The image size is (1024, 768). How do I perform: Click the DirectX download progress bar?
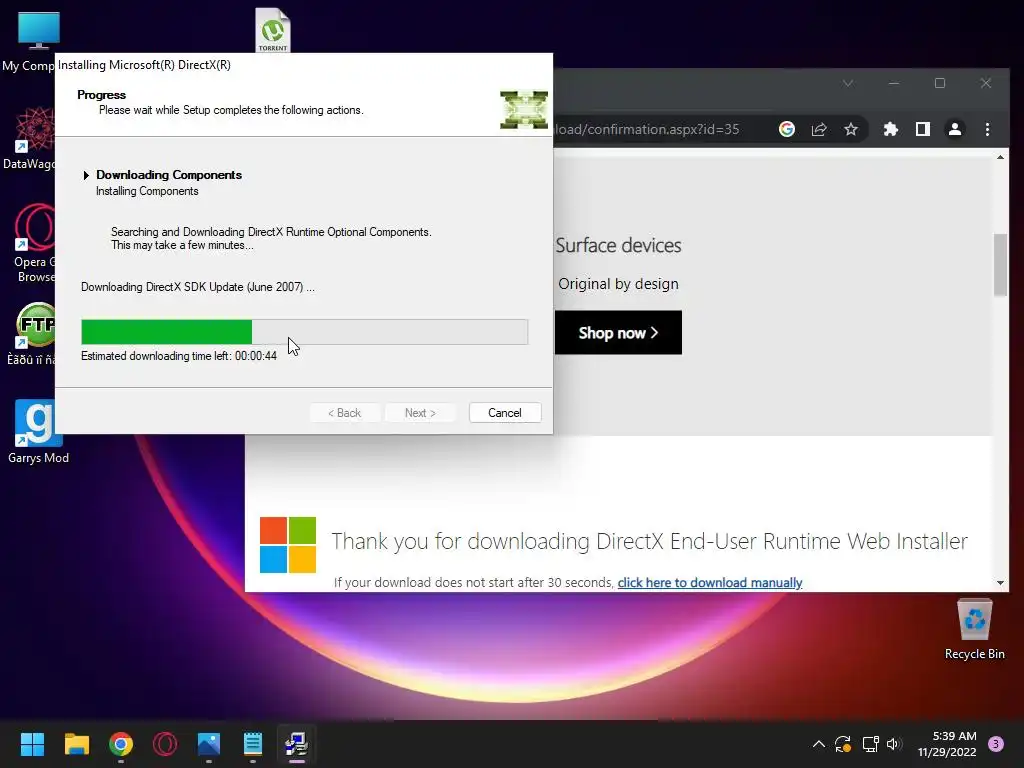304,332
